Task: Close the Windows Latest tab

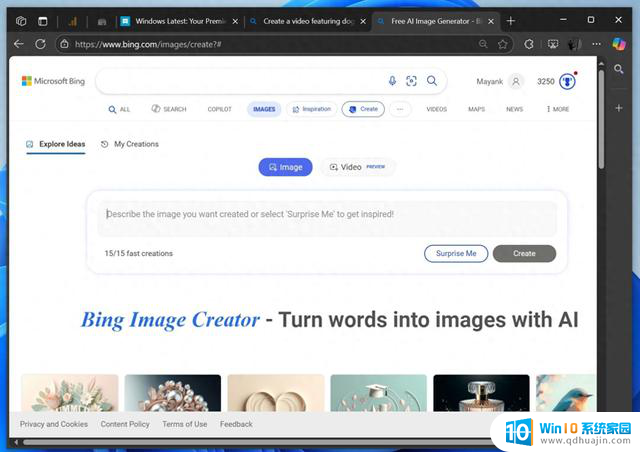Action: (235, 21)
